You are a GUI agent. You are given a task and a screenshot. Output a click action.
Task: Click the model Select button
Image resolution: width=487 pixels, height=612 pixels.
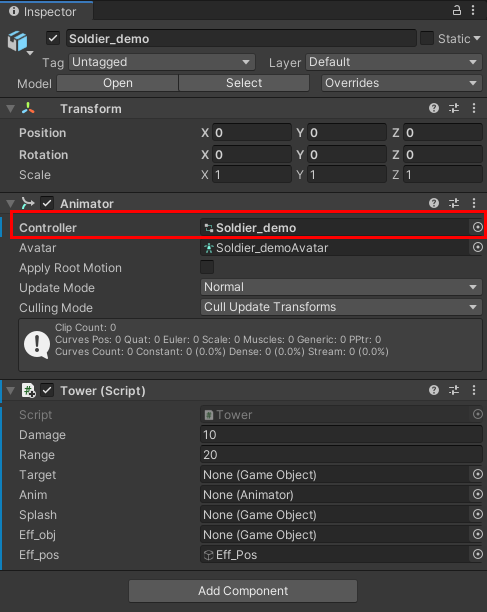point(244,83)
